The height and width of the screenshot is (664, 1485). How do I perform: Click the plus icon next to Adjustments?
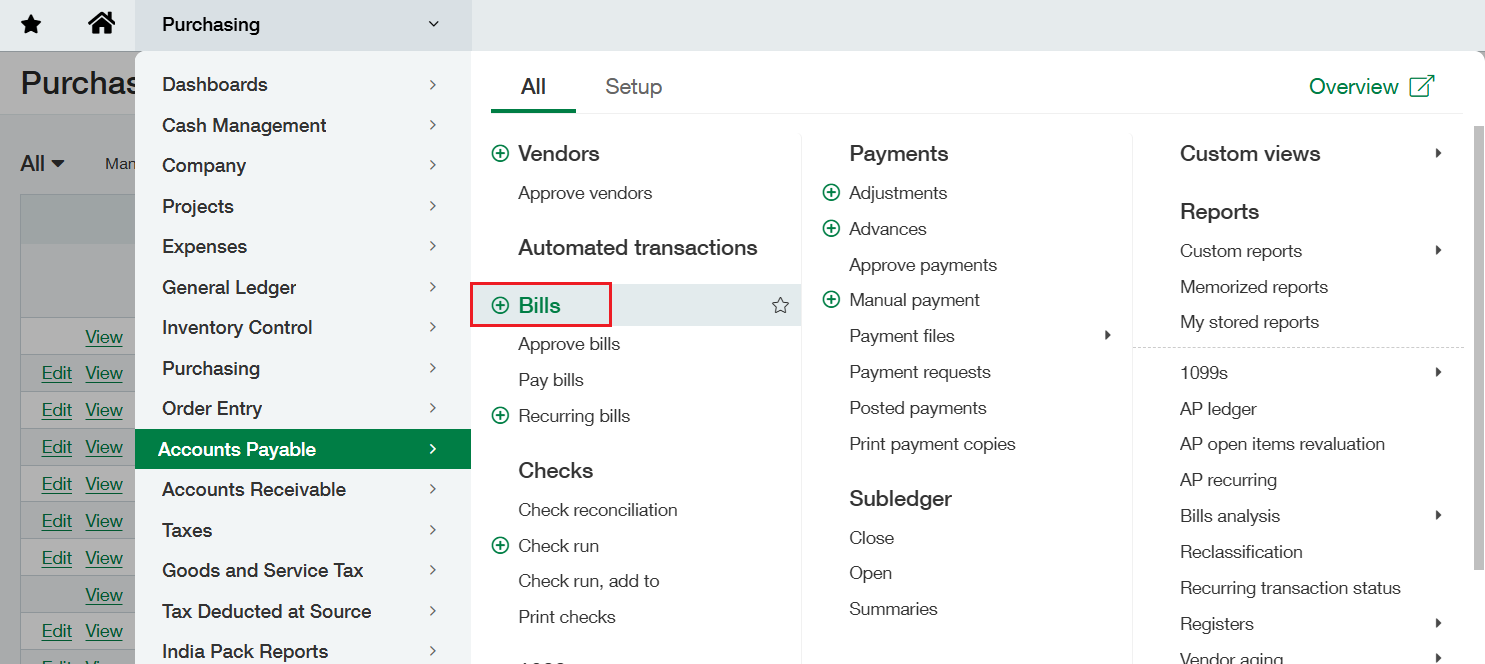pyautogui.click(x=831, y=192)
